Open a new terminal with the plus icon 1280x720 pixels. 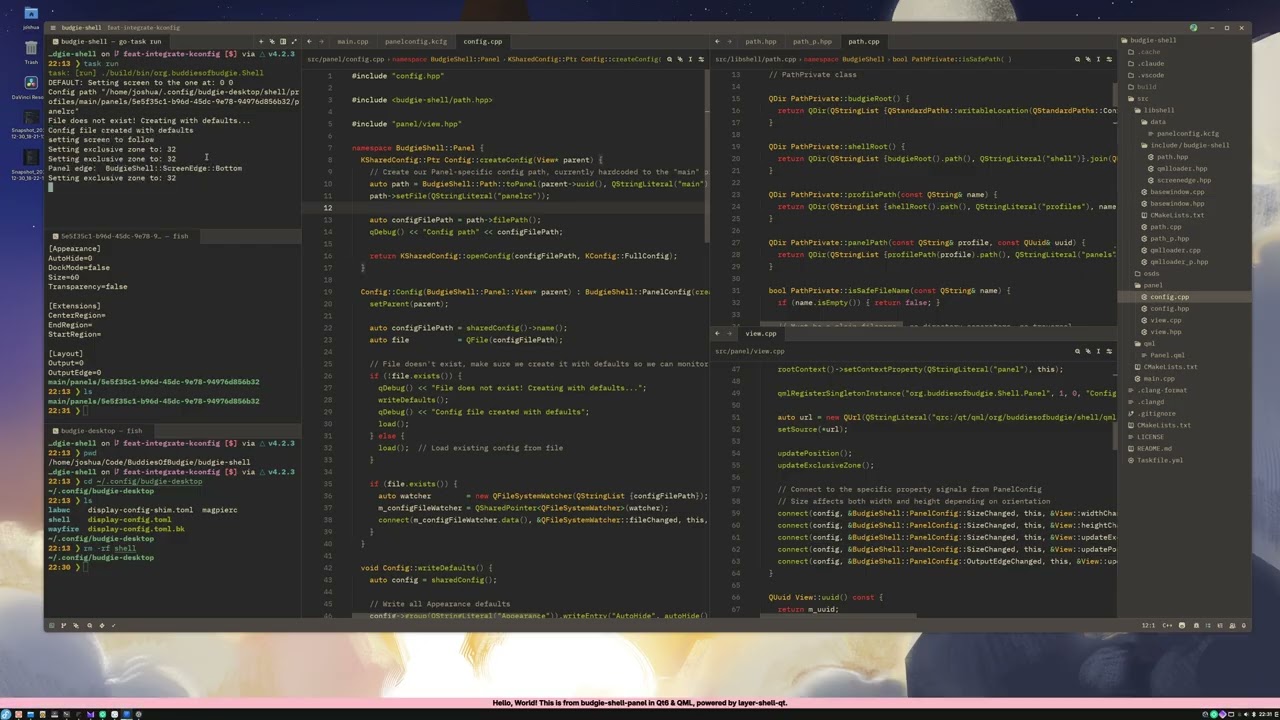[261, 41]
